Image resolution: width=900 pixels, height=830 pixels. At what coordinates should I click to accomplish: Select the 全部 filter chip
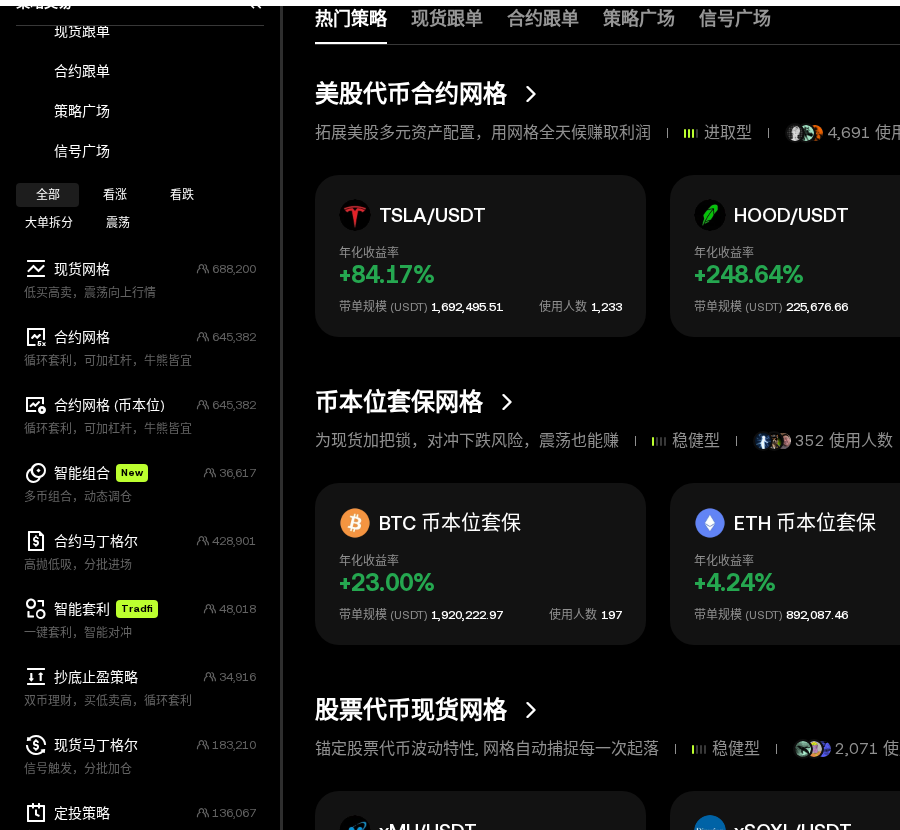tap(48, 195)
